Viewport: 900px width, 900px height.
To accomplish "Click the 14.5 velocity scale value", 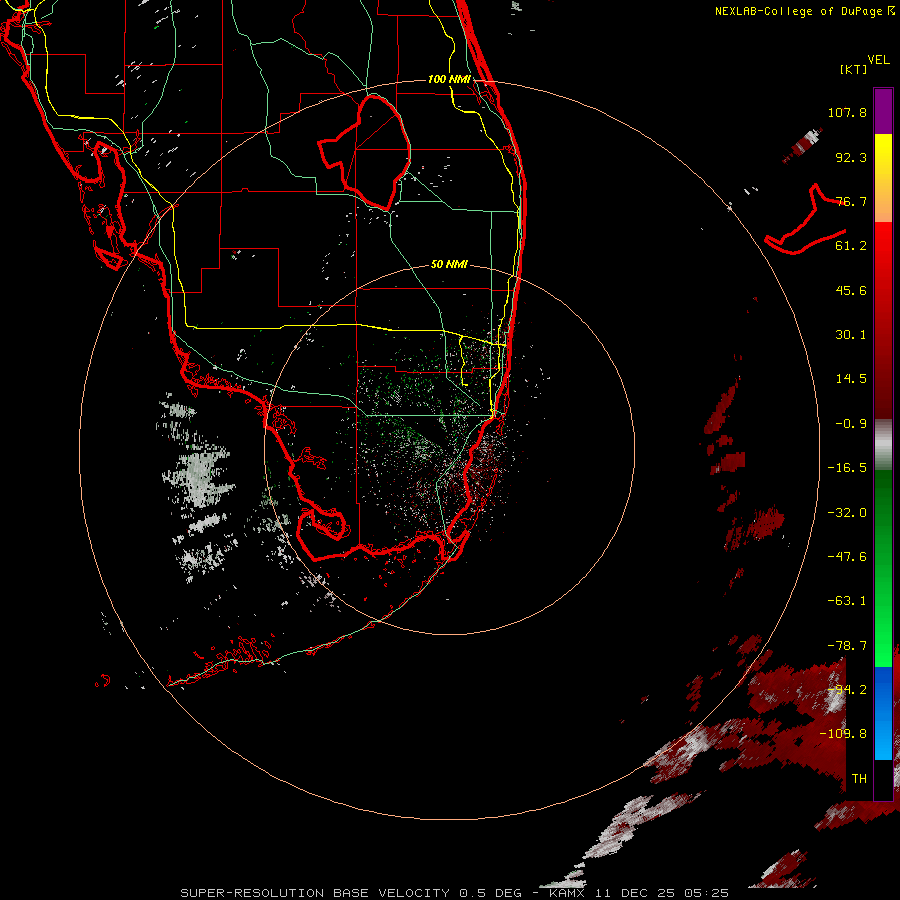I will [x=851, y=379].
